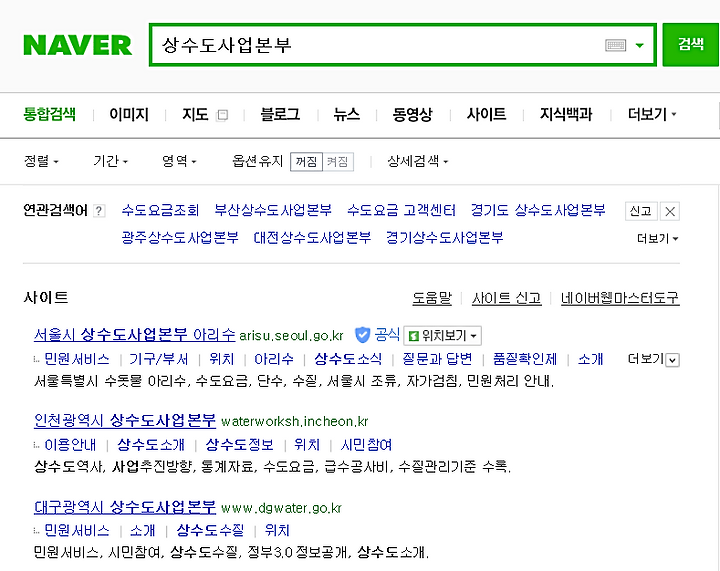Click the help icon beside 연관검색어
This screenshot has height=571, width=720.
tap(99, 211)
